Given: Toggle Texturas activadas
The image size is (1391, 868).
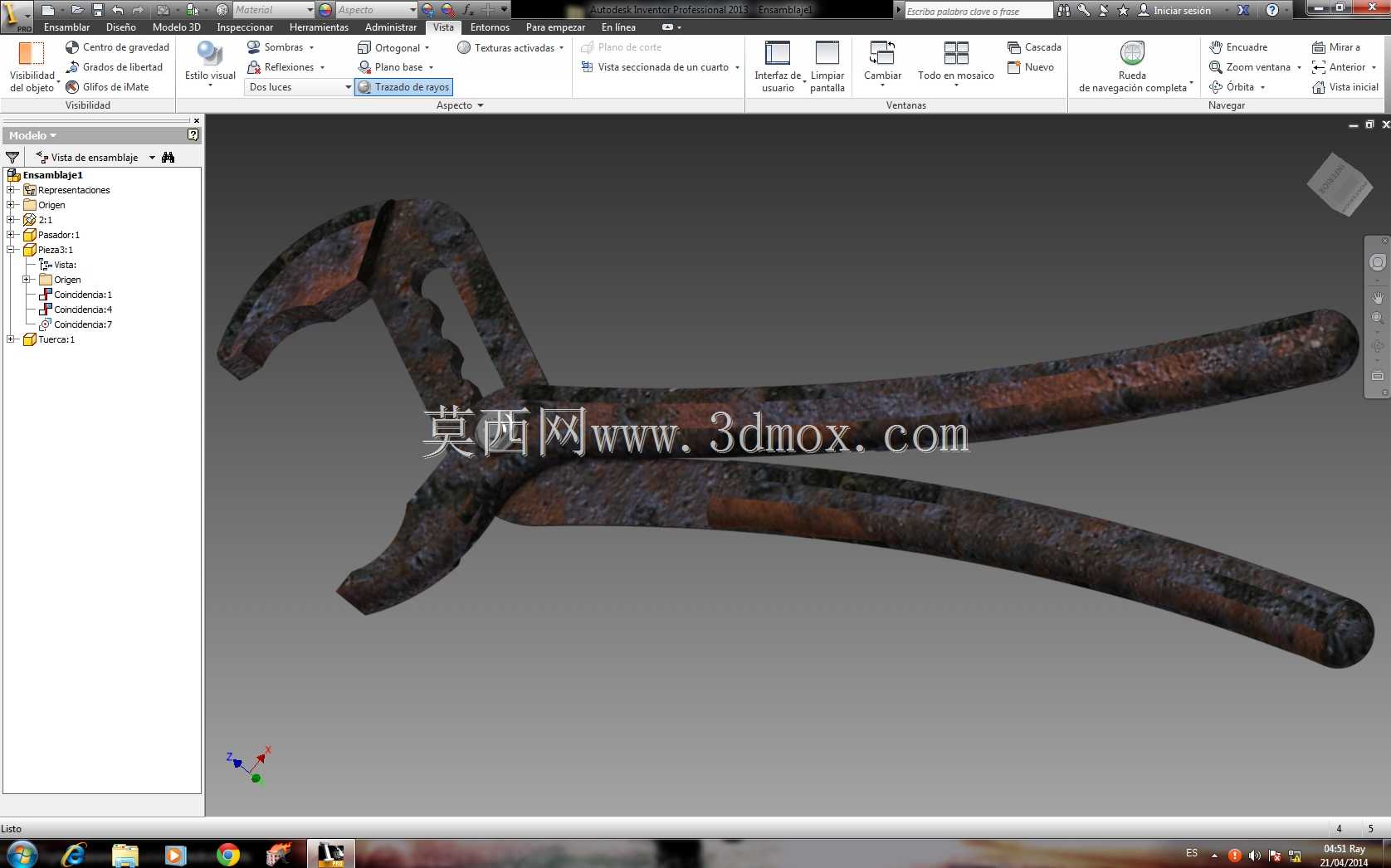Looking at the screenshot, I should [x=506, y=47].
